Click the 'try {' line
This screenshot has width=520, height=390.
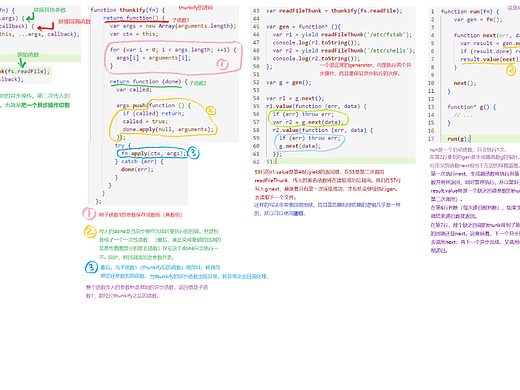tap(123, 145)
